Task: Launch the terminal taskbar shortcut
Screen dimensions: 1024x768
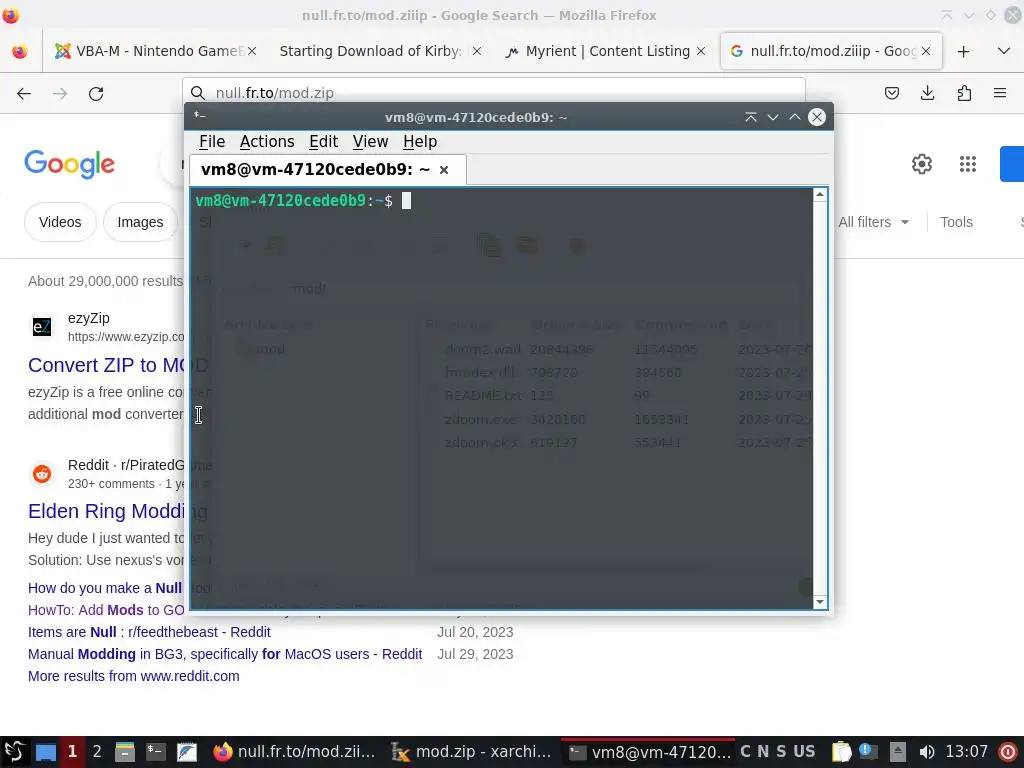Action: (x=155, y=752)
